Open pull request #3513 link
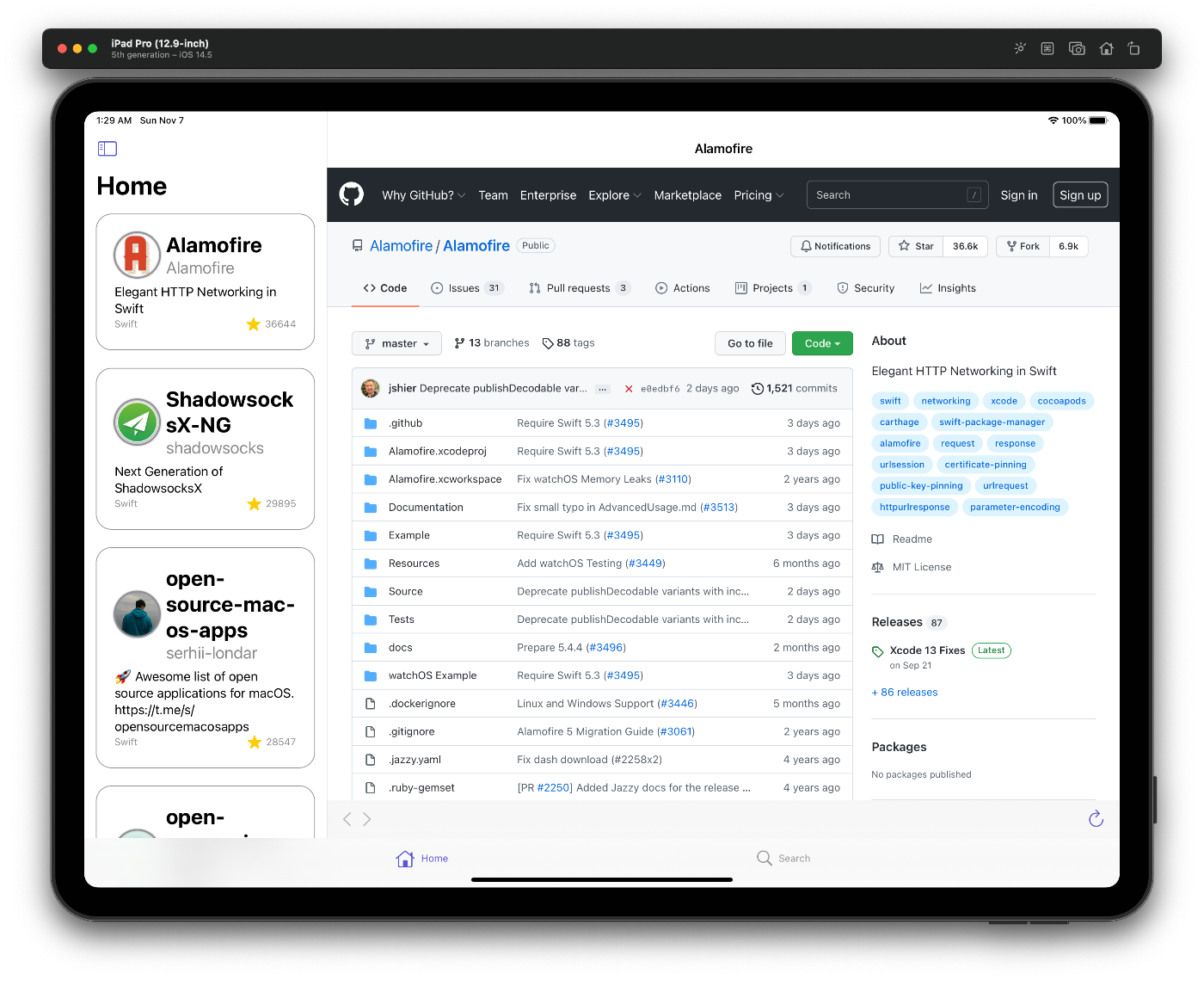 click(x=719, y=508)
